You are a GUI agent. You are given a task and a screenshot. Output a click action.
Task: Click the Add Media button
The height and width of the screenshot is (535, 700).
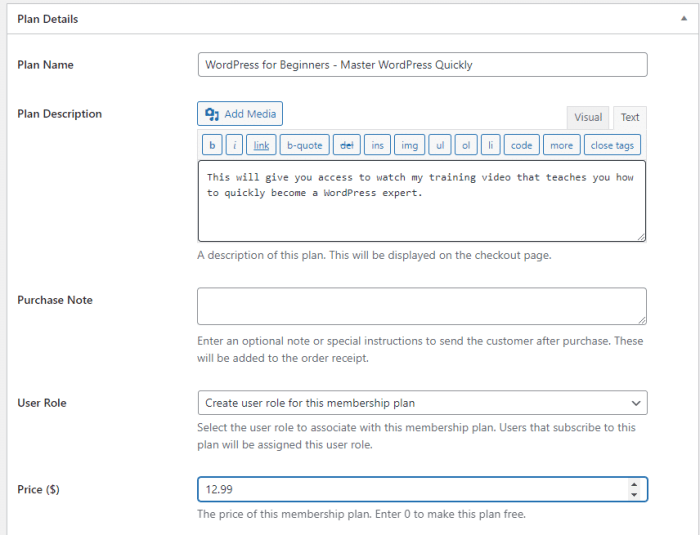click(x=240, y=114)
